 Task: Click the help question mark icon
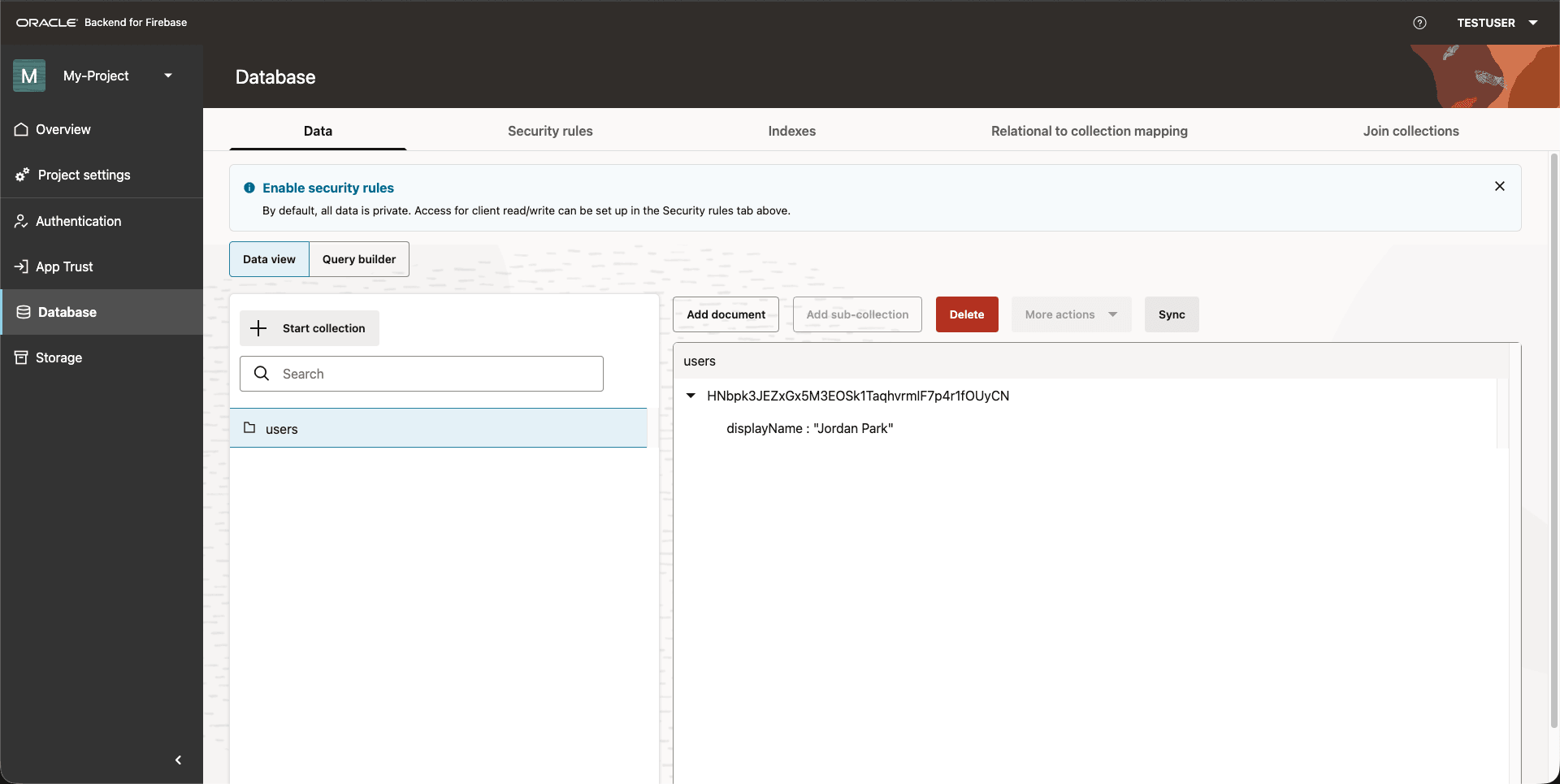pos(1419,23)
